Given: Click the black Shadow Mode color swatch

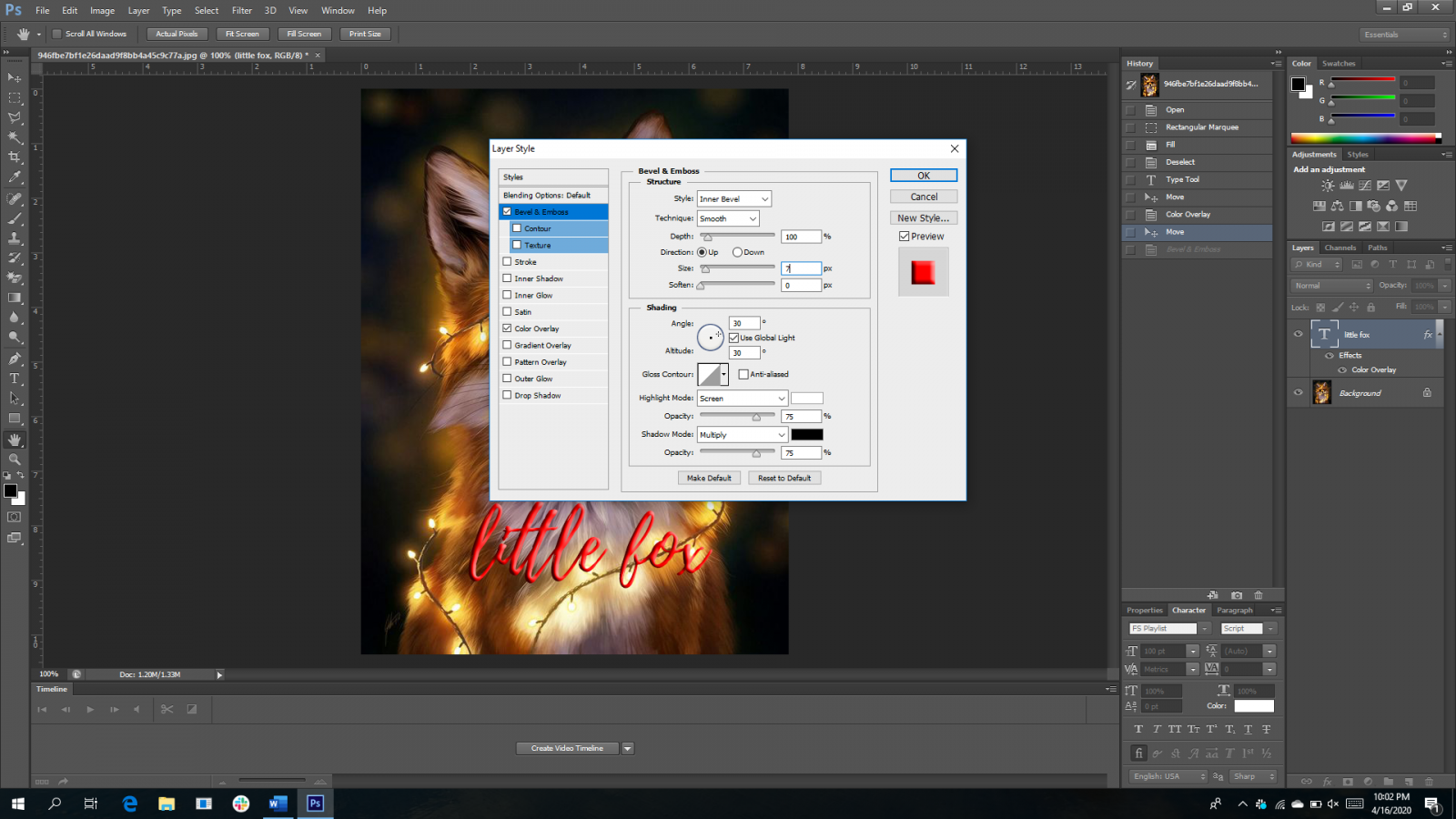Looking at the screenshot, I should 806,434.
